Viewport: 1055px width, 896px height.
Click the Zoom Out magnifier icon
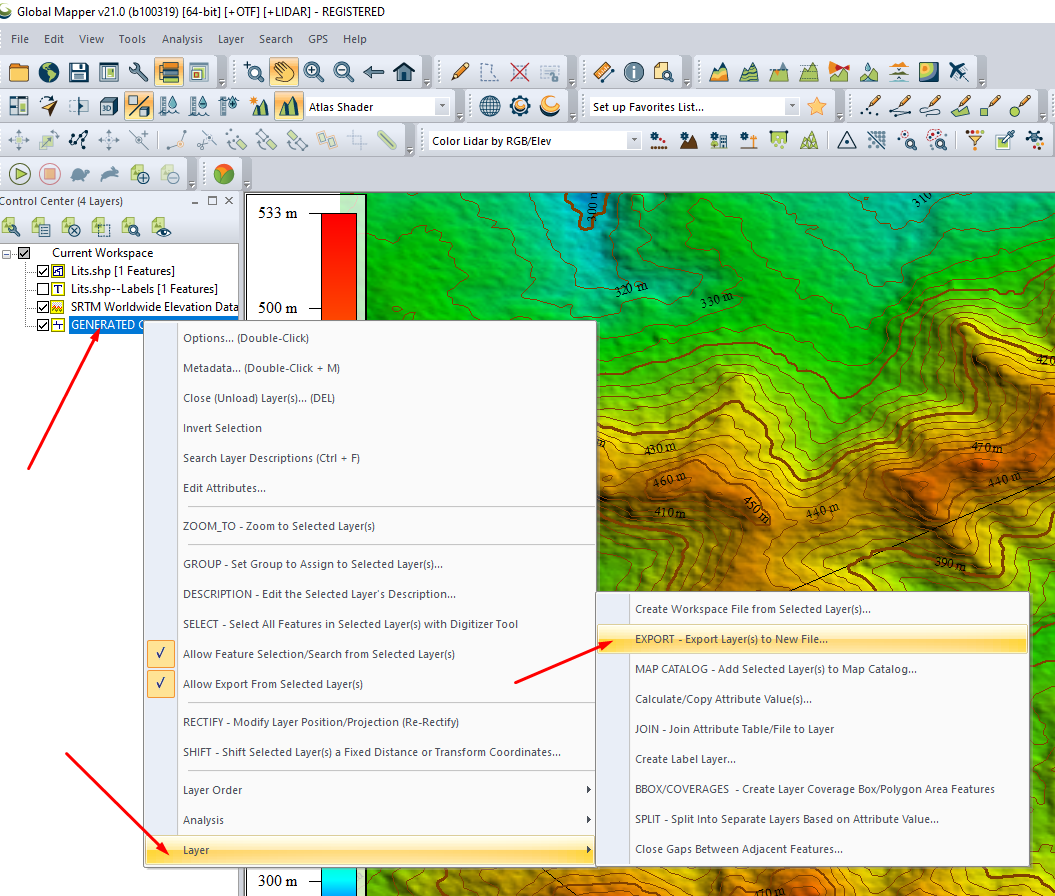pyautogui.click(x=344, y=72)
